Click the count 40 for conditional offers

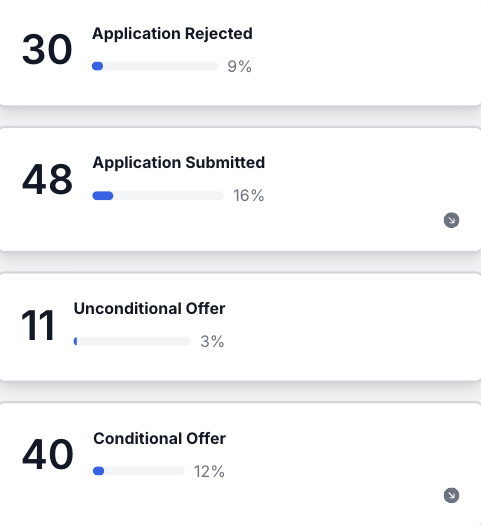48,454
